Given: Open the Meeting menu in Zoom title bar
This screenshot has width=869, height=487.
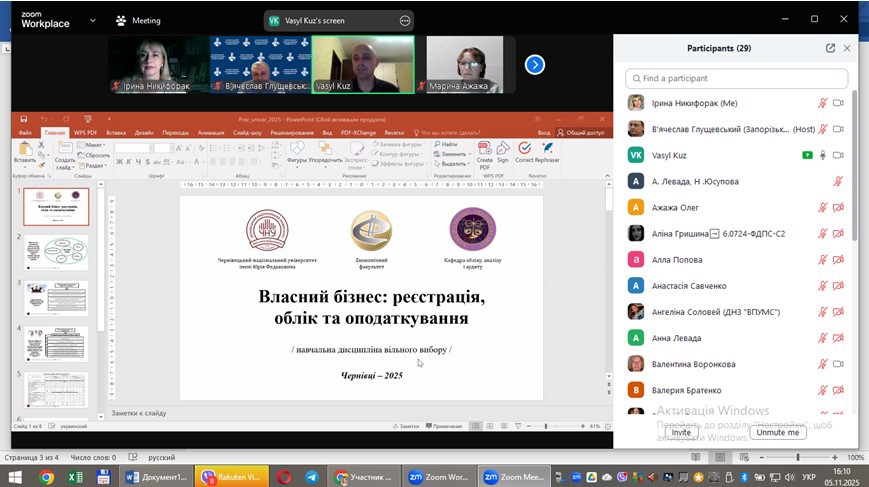Looking at the screenshot, I should [138, 20].
